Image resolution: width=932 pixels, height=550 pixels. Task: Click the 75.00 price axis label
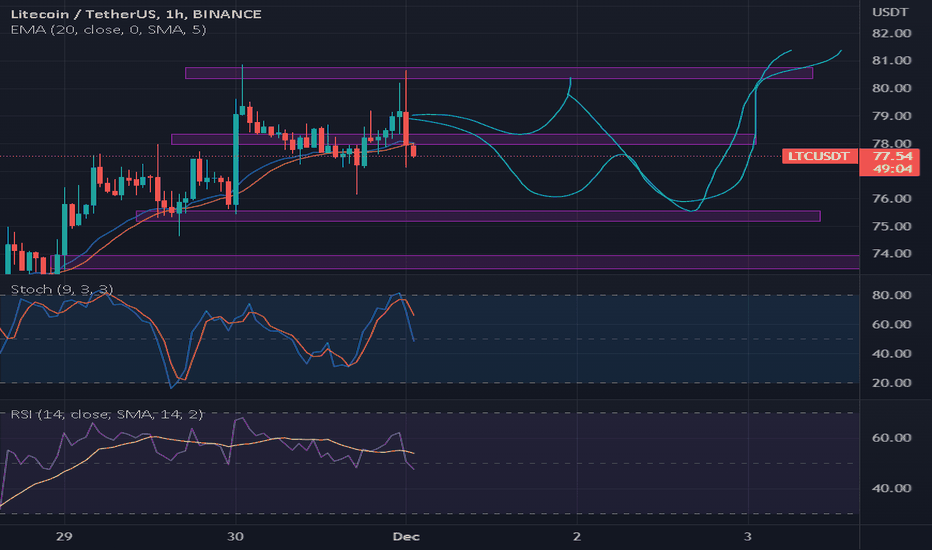(892, 227)
